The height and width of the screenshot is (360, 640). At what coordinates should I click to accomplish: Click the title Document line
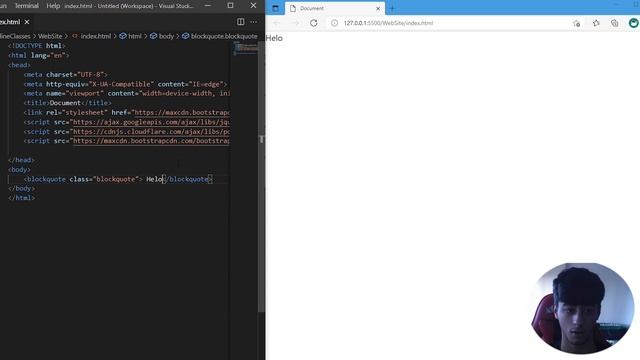pos(67,103)
